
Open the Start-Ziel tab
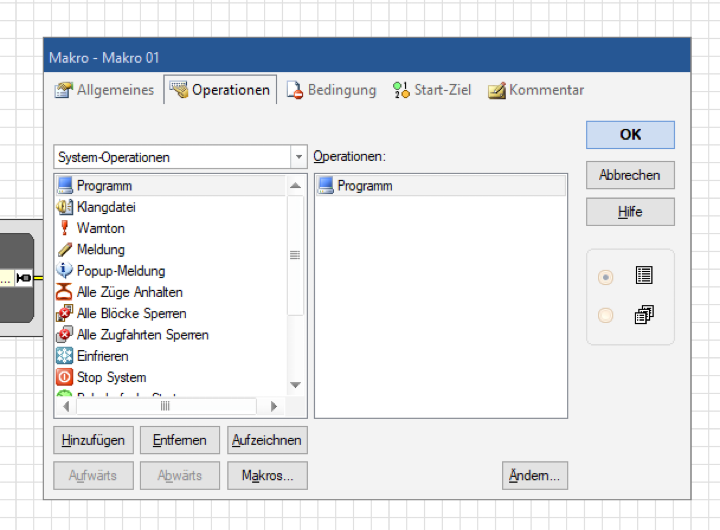(x=432, y=90)
